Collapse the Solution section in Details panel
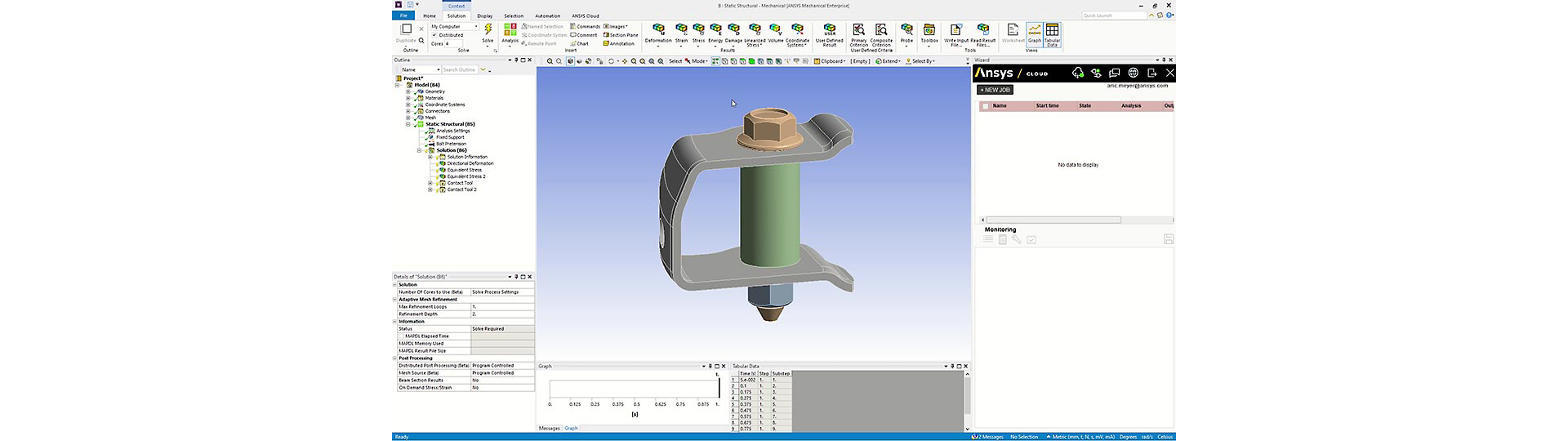The height and width of the screenshot is (441, 1568). [x=395, y=284]
